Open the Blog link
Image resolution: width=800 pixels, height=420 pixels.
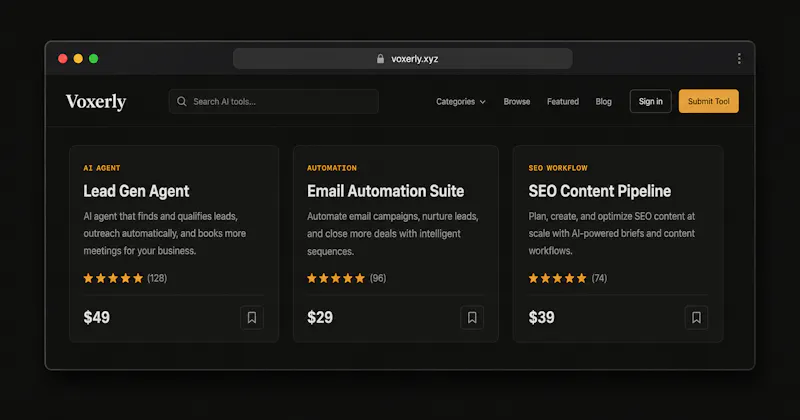tap(603, 102)
